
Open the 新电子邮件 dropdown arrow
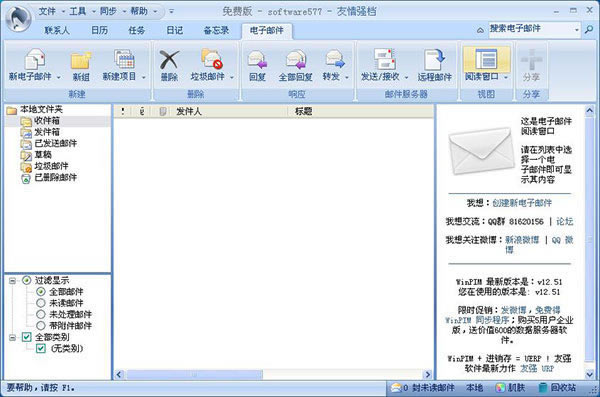(x=59, y=77)
